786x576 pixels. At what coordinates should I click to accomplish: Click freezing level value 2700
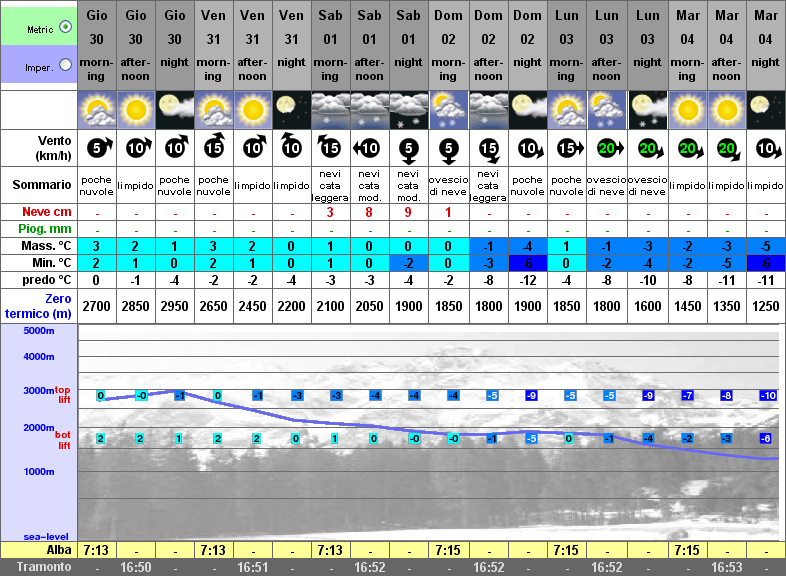(x=96, y=306)
